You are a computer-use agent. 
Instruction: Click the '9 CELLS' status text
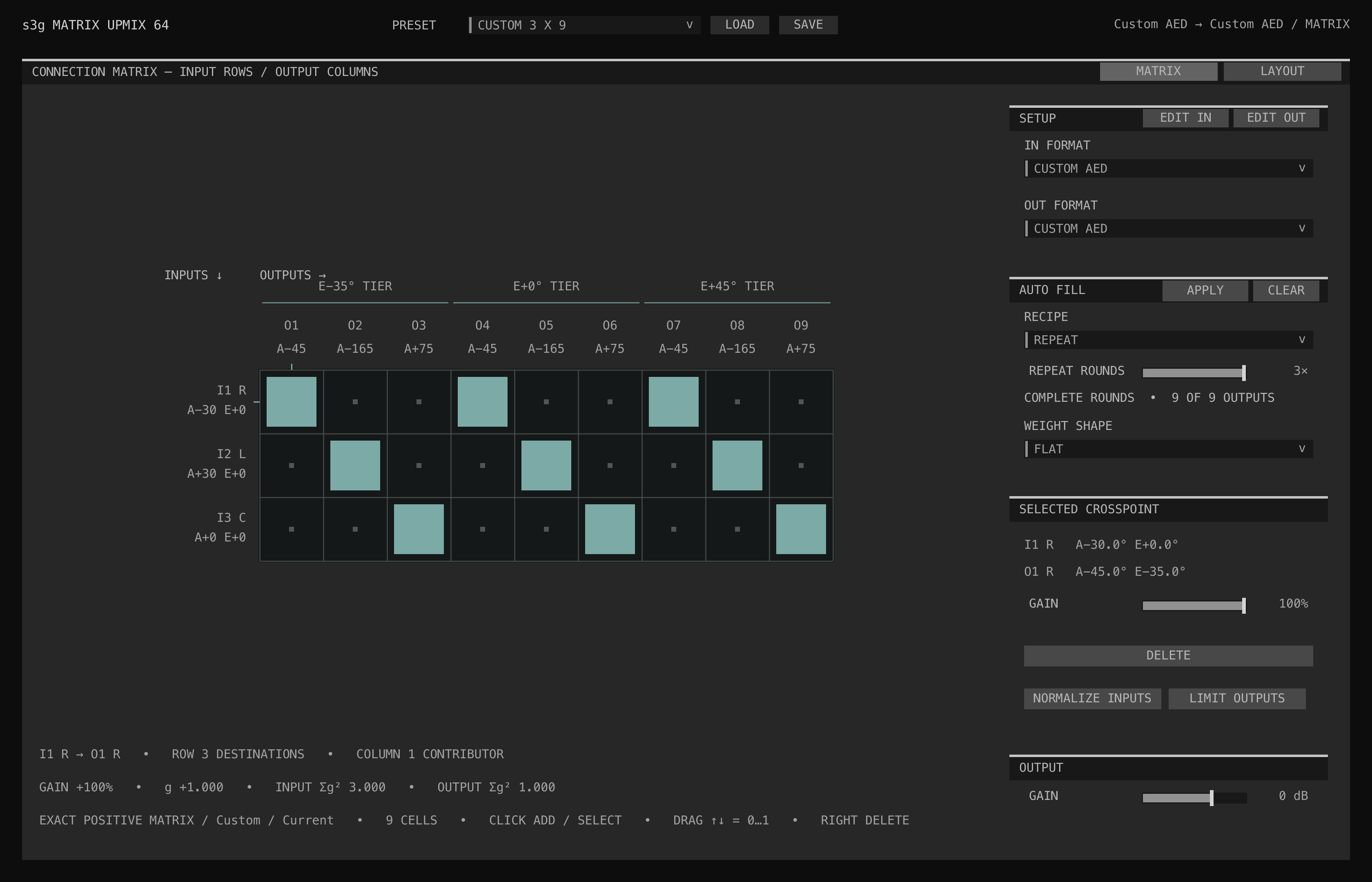coord(411,820)
